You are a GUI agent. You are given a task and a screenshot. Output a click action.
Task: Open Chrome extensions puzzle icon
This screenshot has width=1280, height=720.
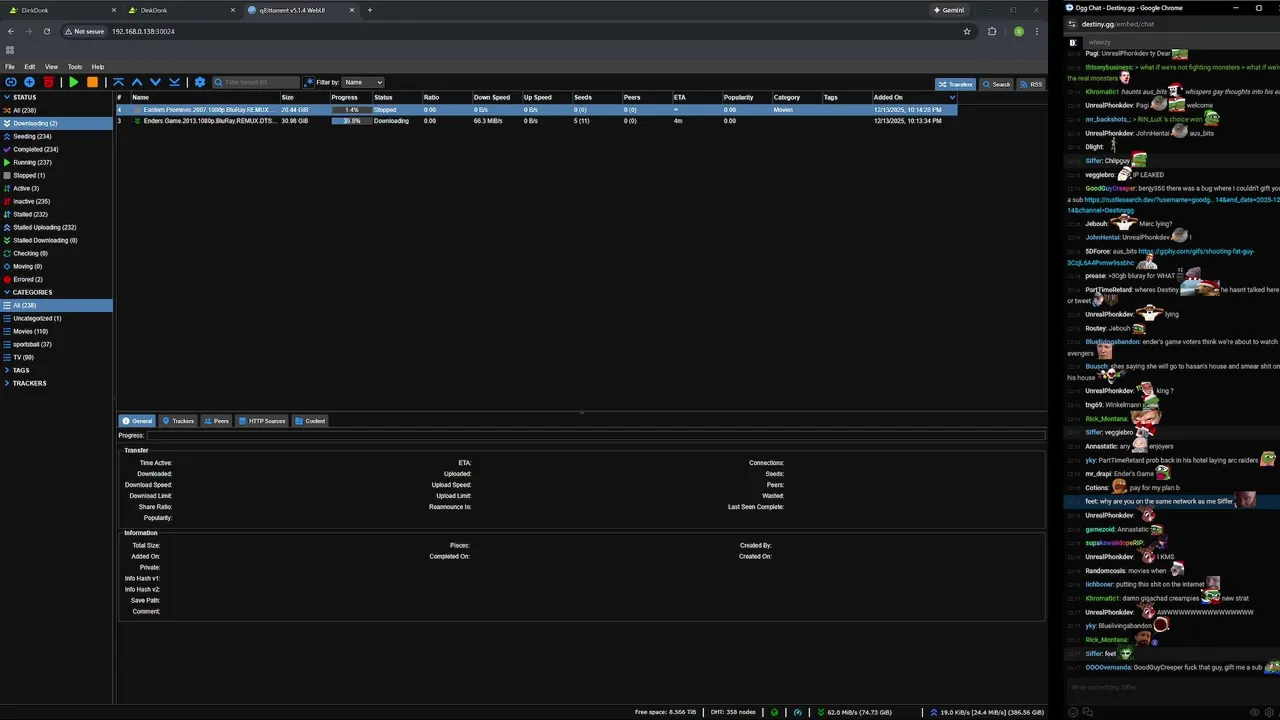point(992,31)
